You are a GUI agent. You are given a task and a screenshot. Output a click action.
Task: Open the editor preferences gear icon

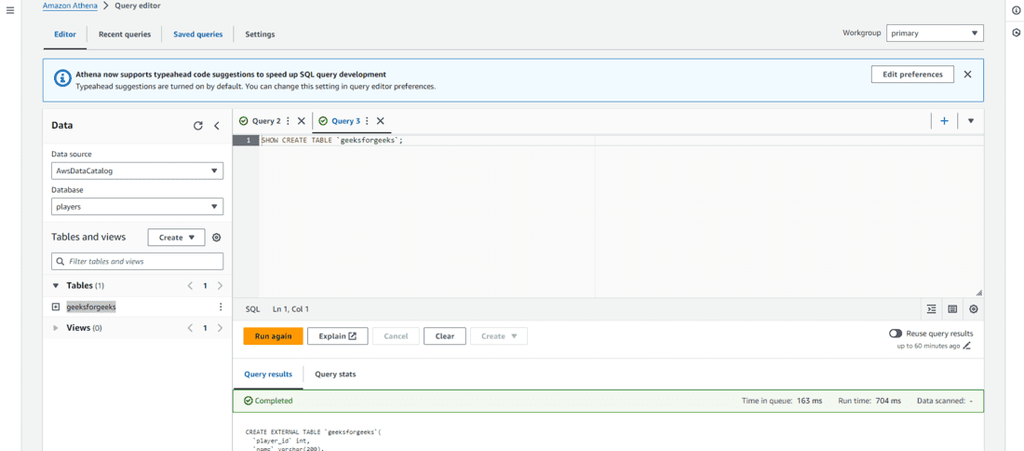point(974,309)
